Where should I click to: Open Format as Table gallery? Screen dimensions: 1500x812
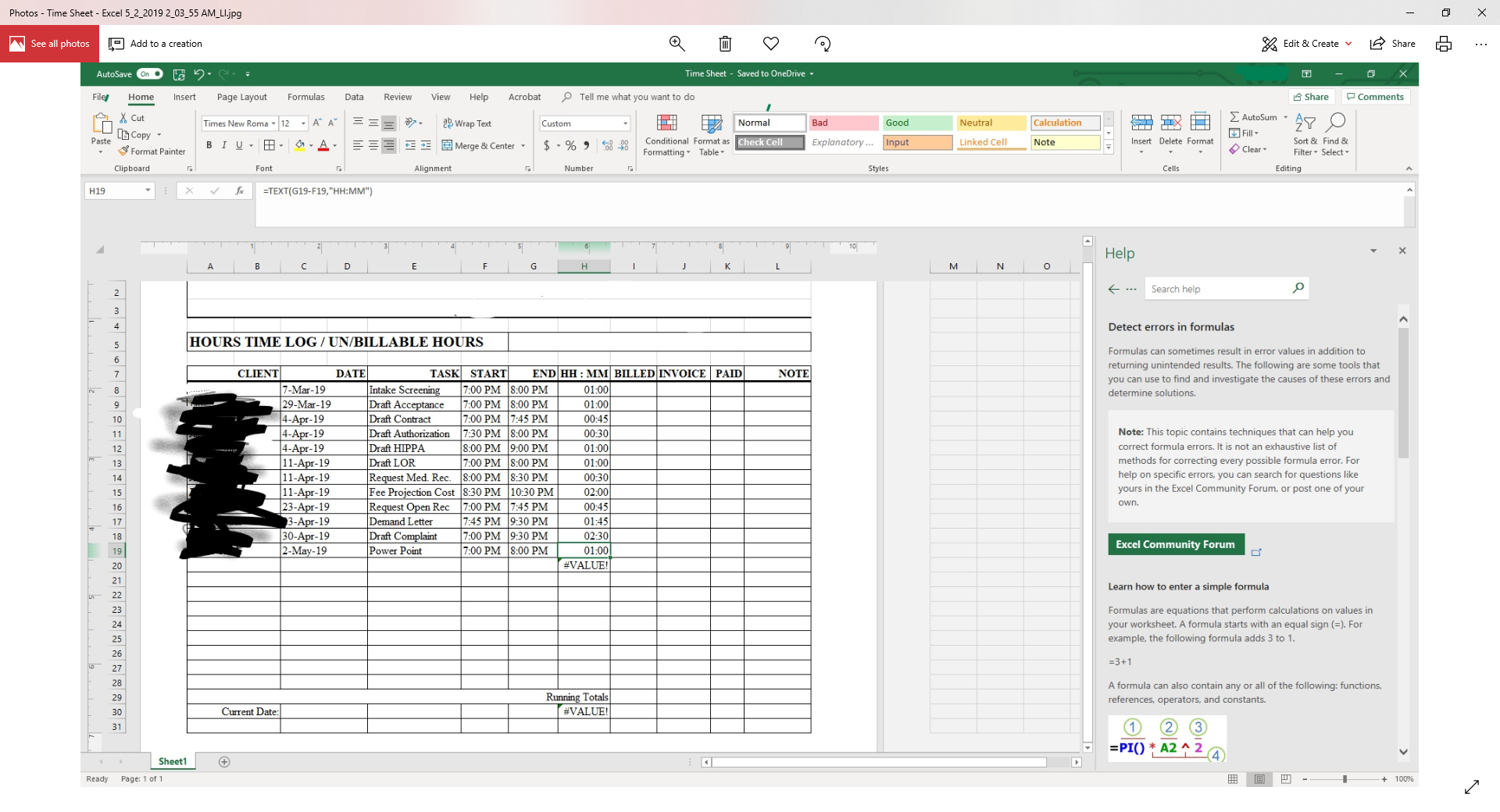click(712, 134)
